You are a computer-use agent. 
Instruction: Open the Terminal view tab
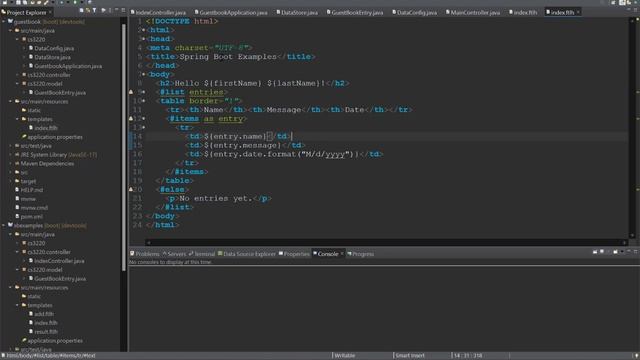click(202, 254)
